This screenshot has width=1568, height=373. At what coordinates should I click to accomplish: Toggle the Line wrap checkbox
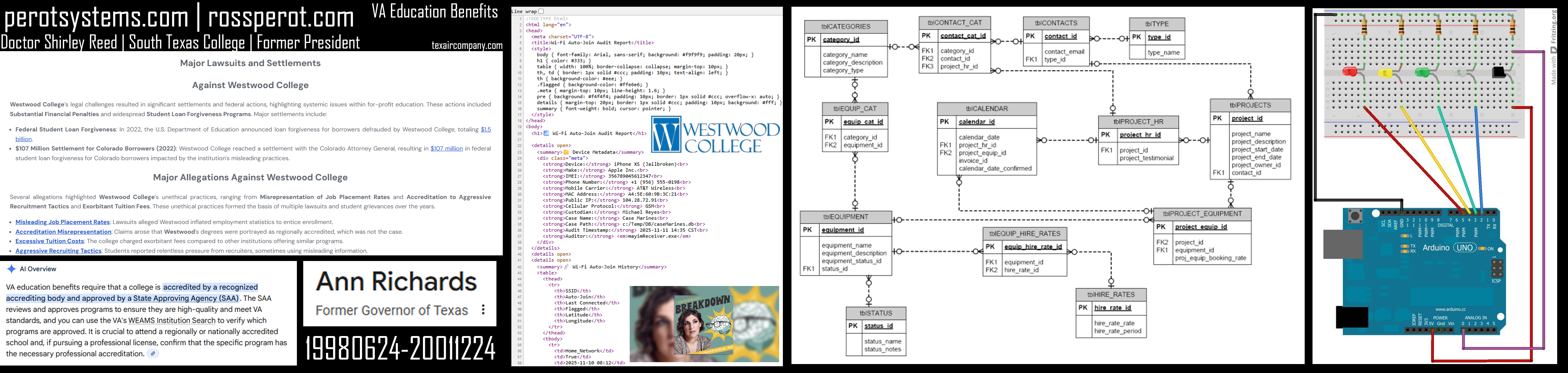coord(540,12)
